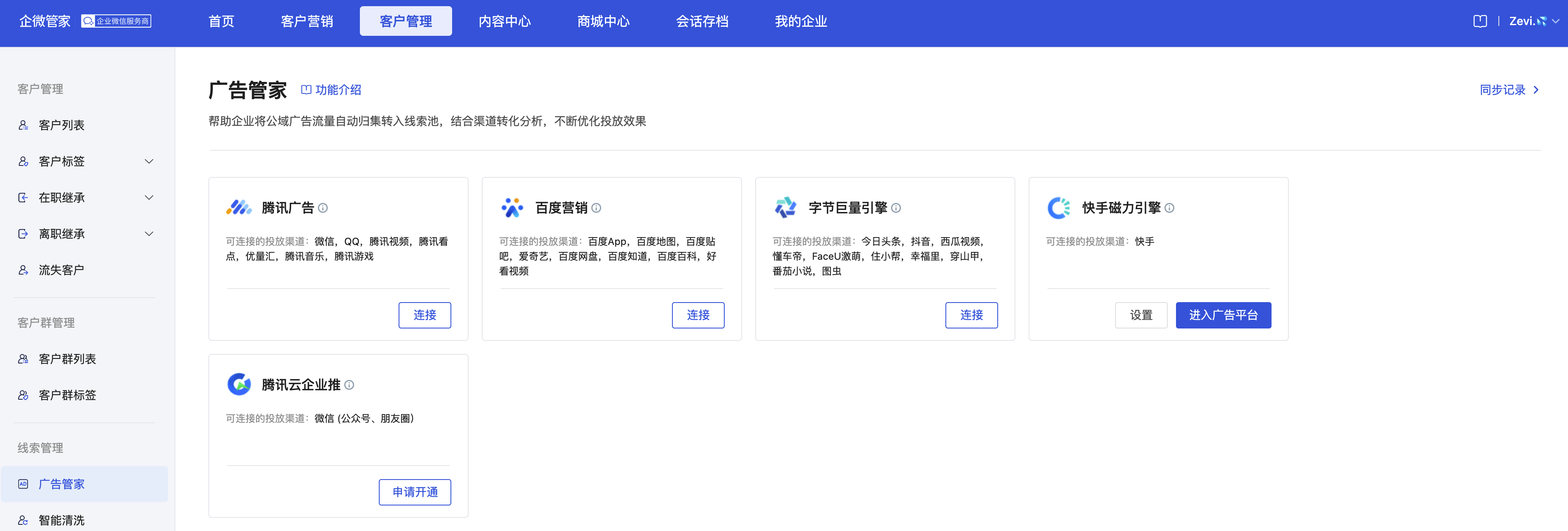This screenshot has height=531, width=1568.
Task: Click the 客户群列表 sidebar icon
Action: coord(23,359)
